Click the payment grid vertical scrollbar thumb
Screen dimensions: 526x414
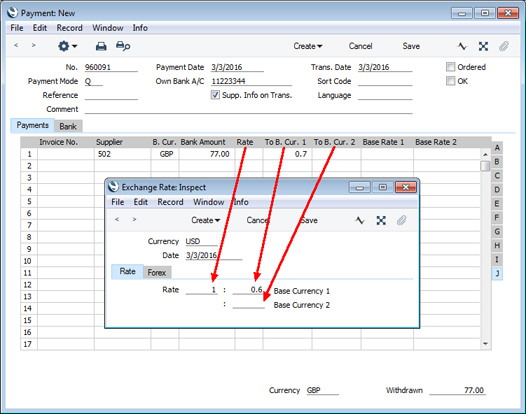(485, 166)
